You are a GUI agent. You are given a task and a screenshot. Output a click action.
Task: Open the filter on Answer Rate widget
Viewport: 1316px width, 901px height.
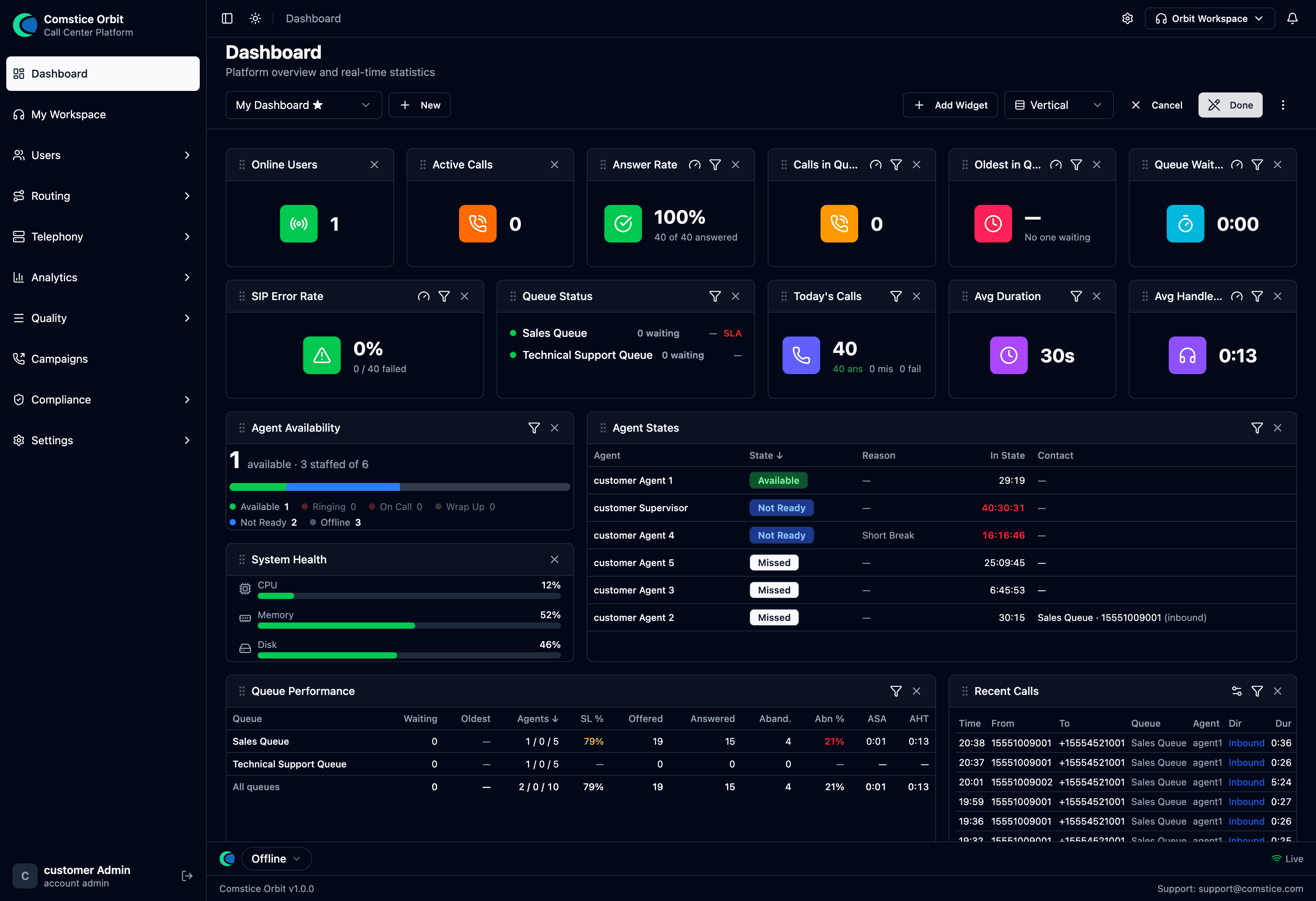click(715, 165)
